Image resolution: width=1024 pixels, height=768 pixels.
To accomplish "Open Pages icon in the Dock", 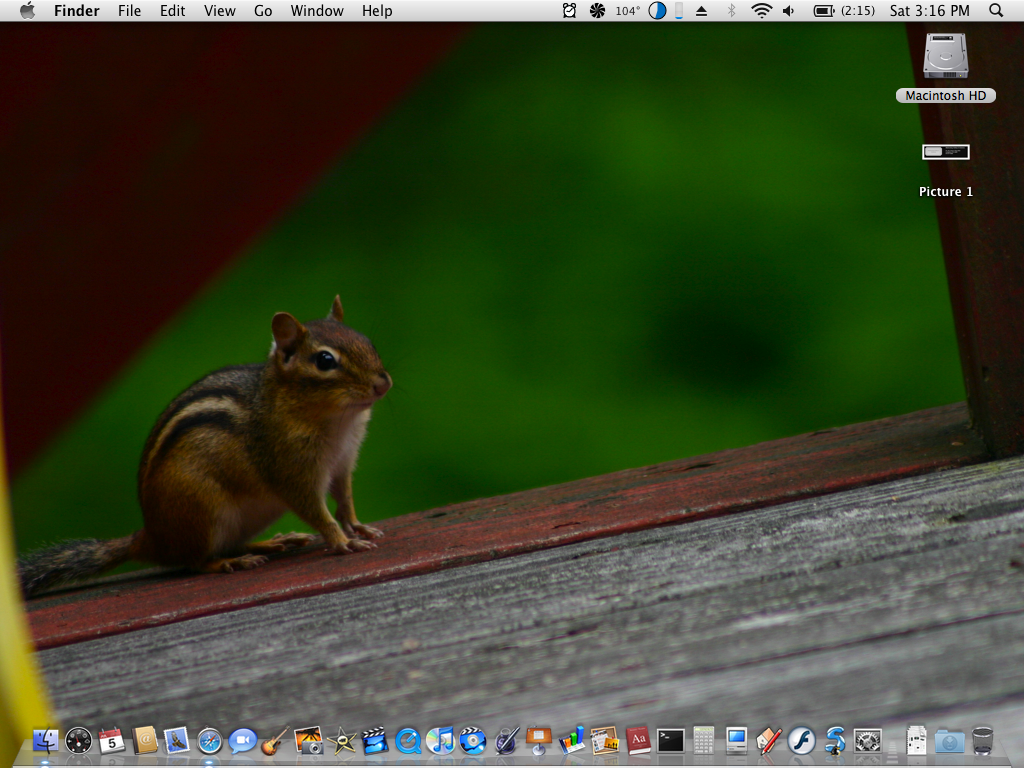I will tap(605, 741).
